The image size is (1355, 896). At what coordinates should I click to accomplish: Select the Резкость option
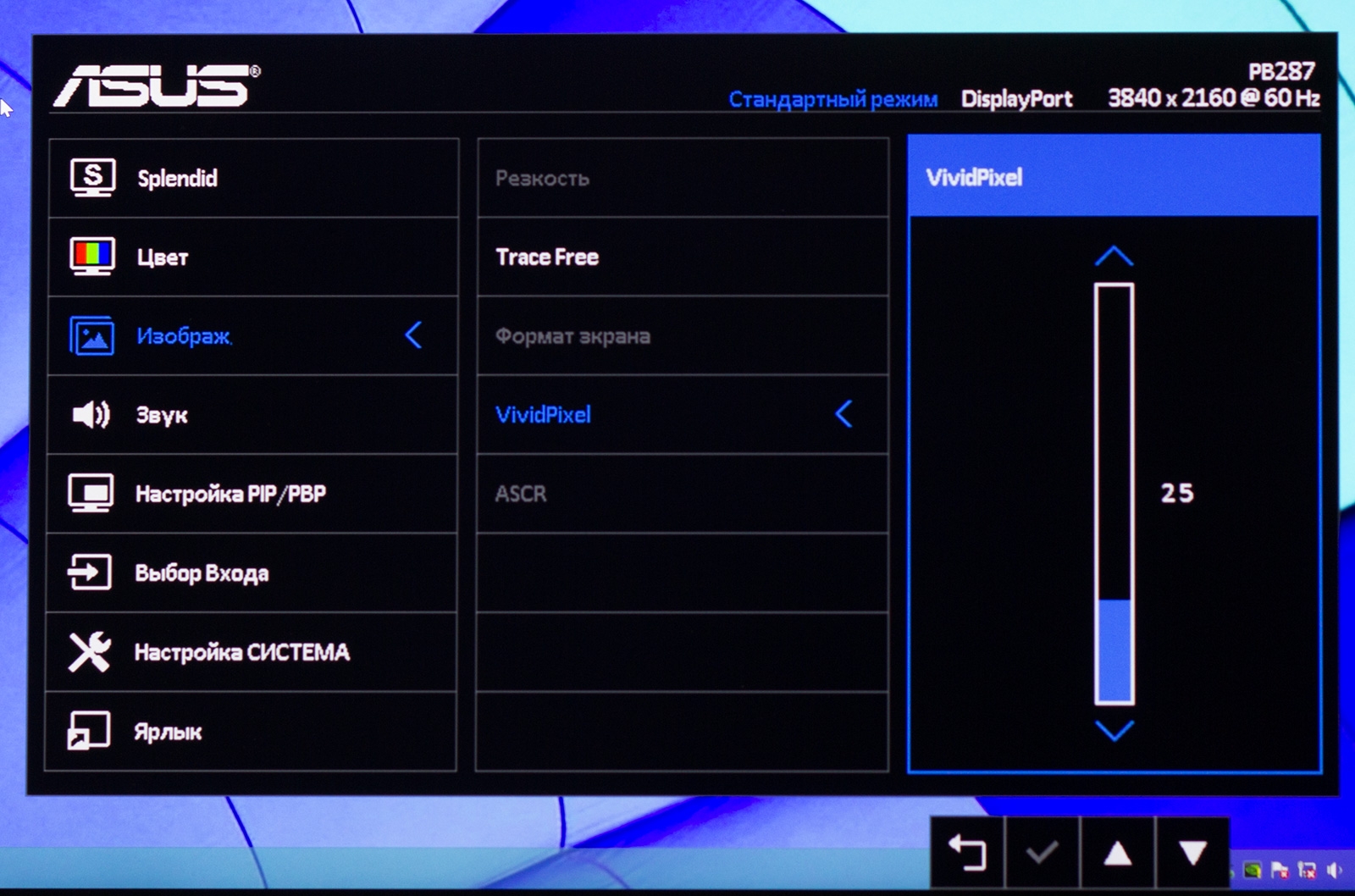[683, 178]
